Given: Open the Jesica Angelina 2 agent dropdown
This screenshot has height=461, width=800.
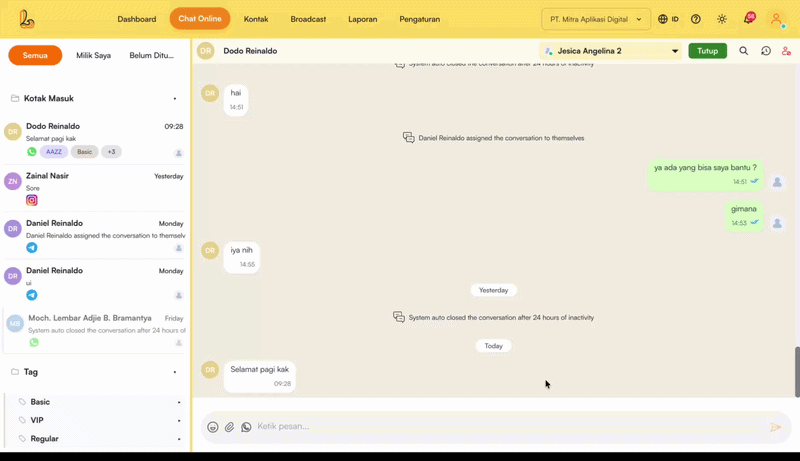Looking at the screenshot, I should 611,51.
